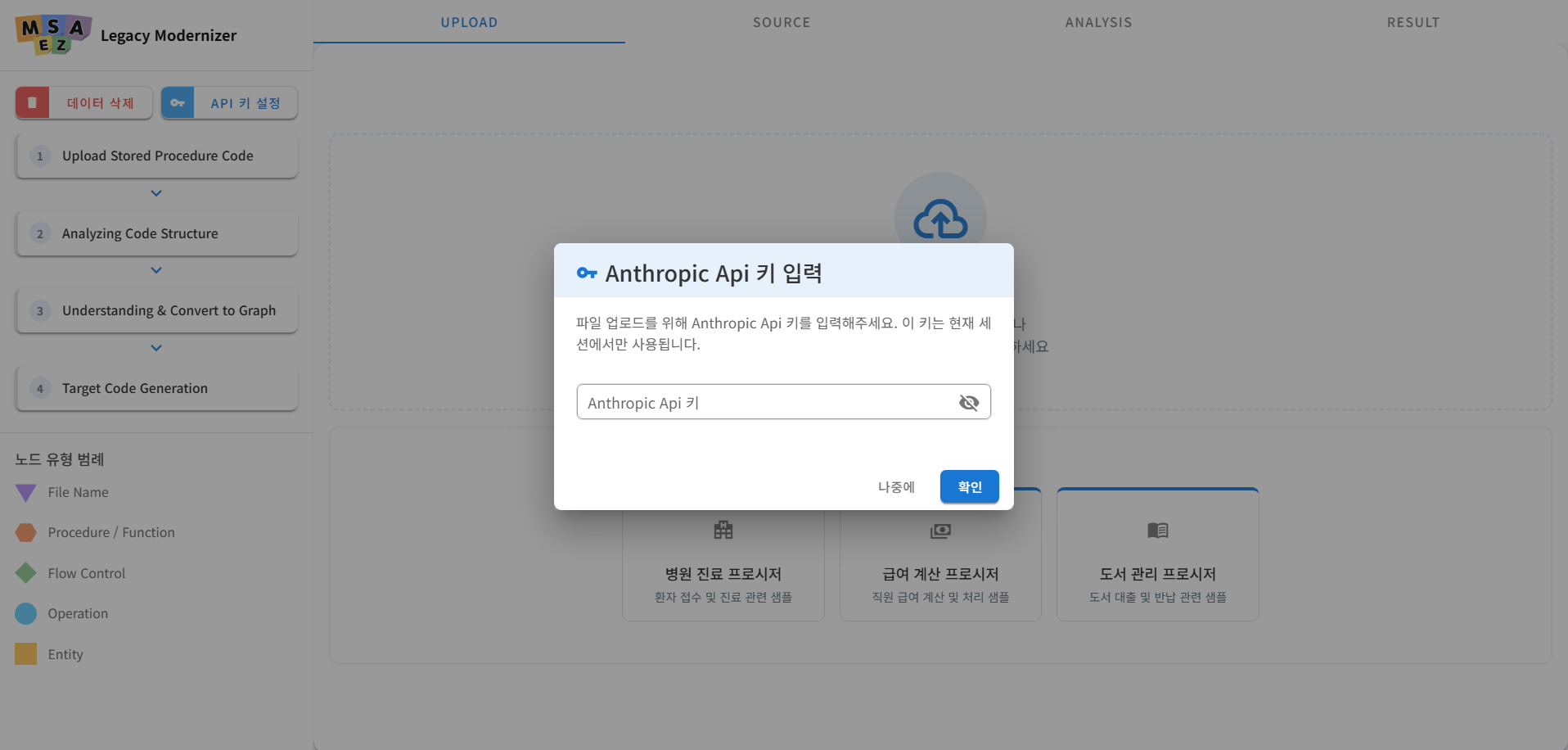The width and height of the screenshot is (1568, 750).
Task: Expand chevron below Understanding & Convert to Graph
Action: tap(156, 348)
